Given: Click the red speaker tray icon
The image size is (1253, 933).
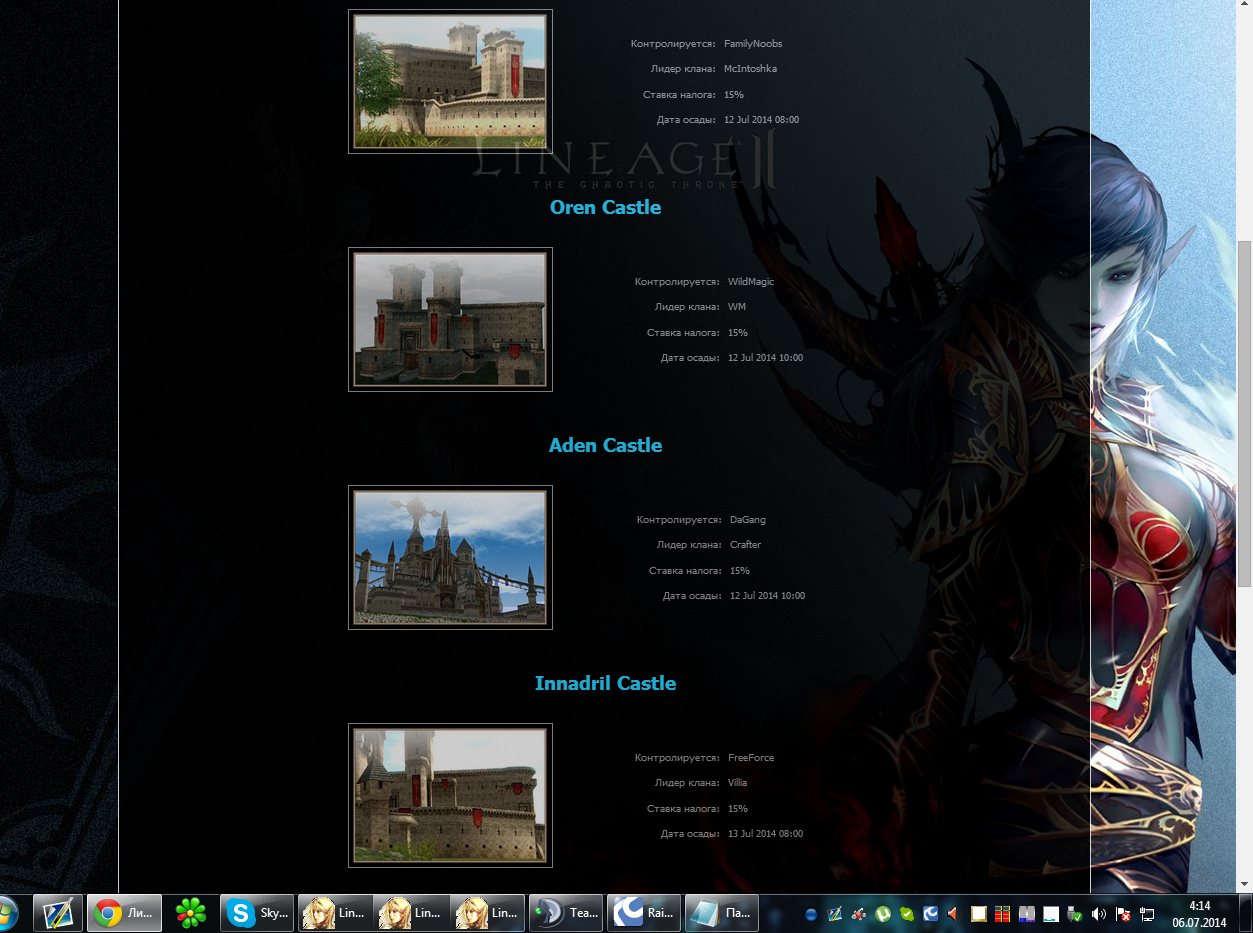Looking at the screenshot, I should click(x=954, y=914).
